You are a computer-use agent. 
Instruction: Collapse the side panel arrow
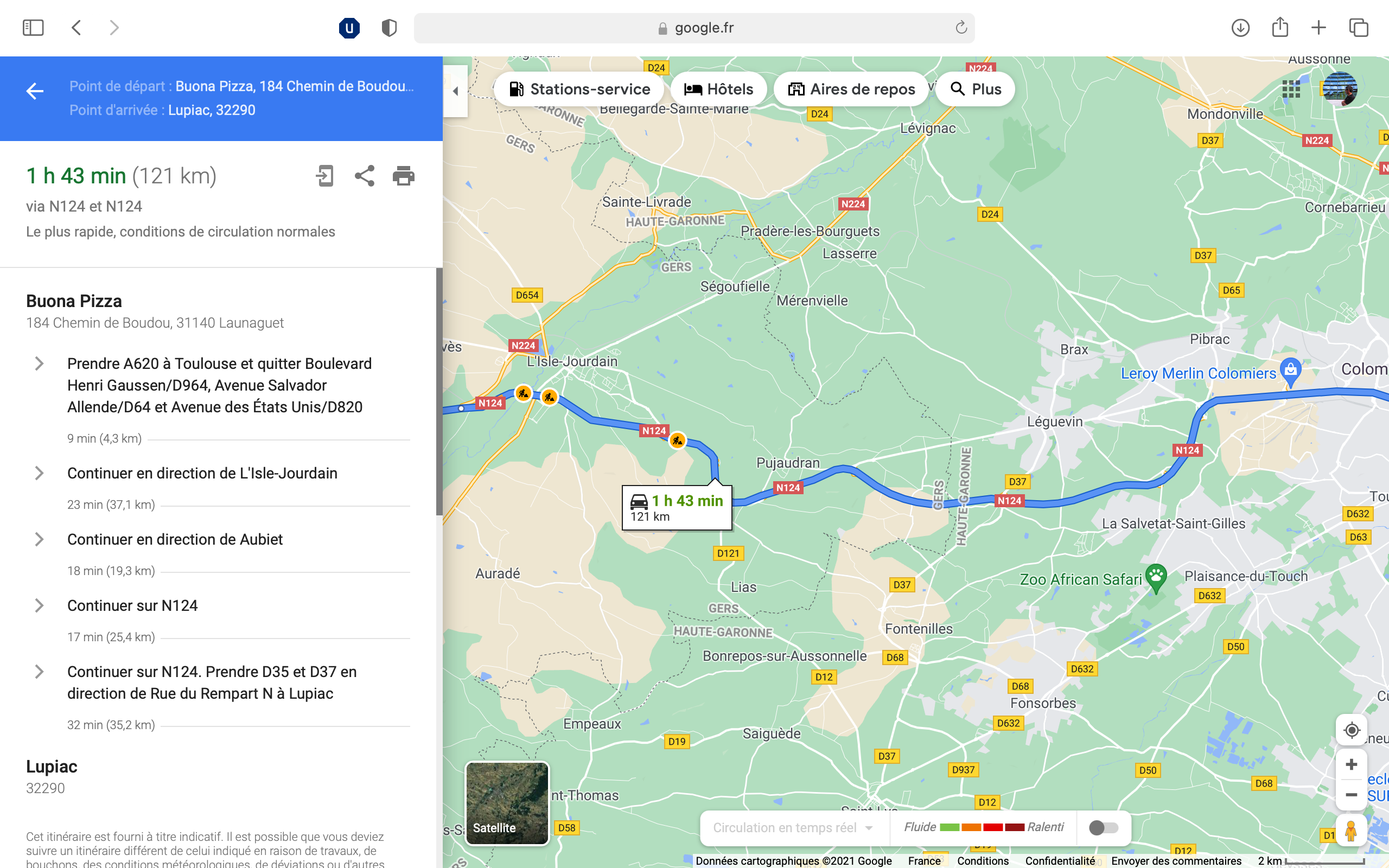pyautogui.click(x=456, y=91)
